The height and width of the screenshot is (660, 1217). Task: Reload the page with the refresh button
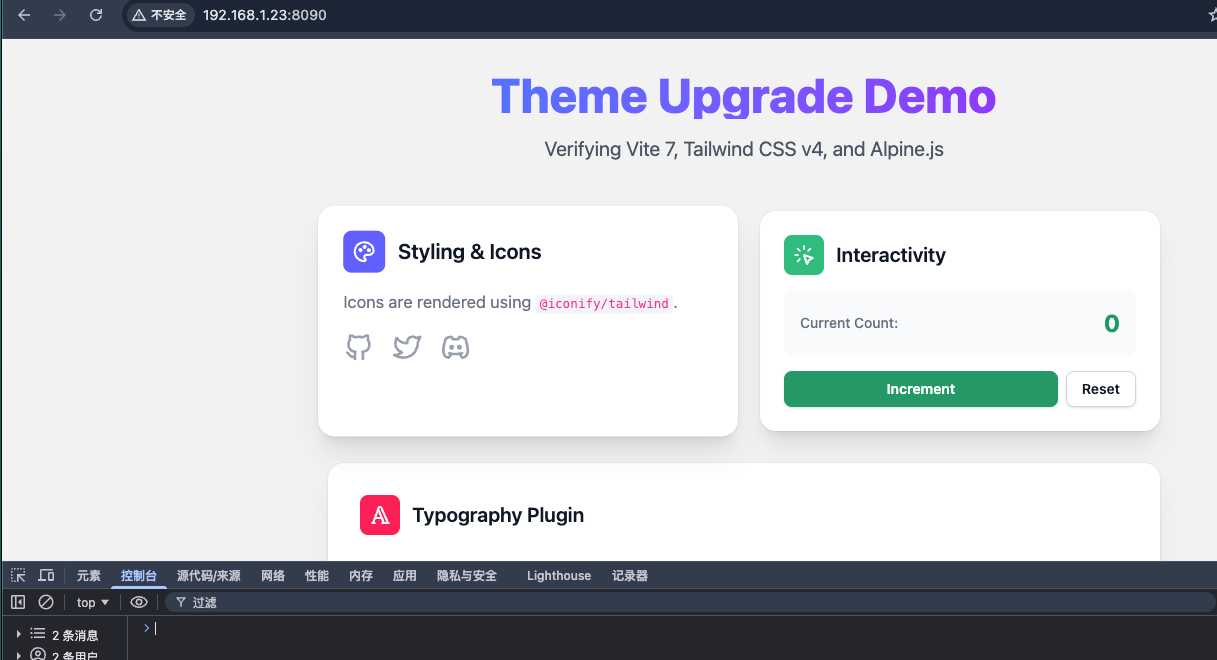point(96,15)
